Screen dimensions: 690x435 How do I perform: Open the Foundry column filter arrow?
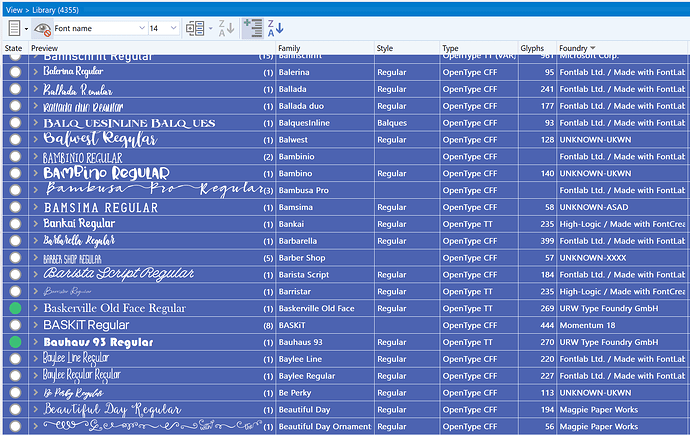coord(593,48)
